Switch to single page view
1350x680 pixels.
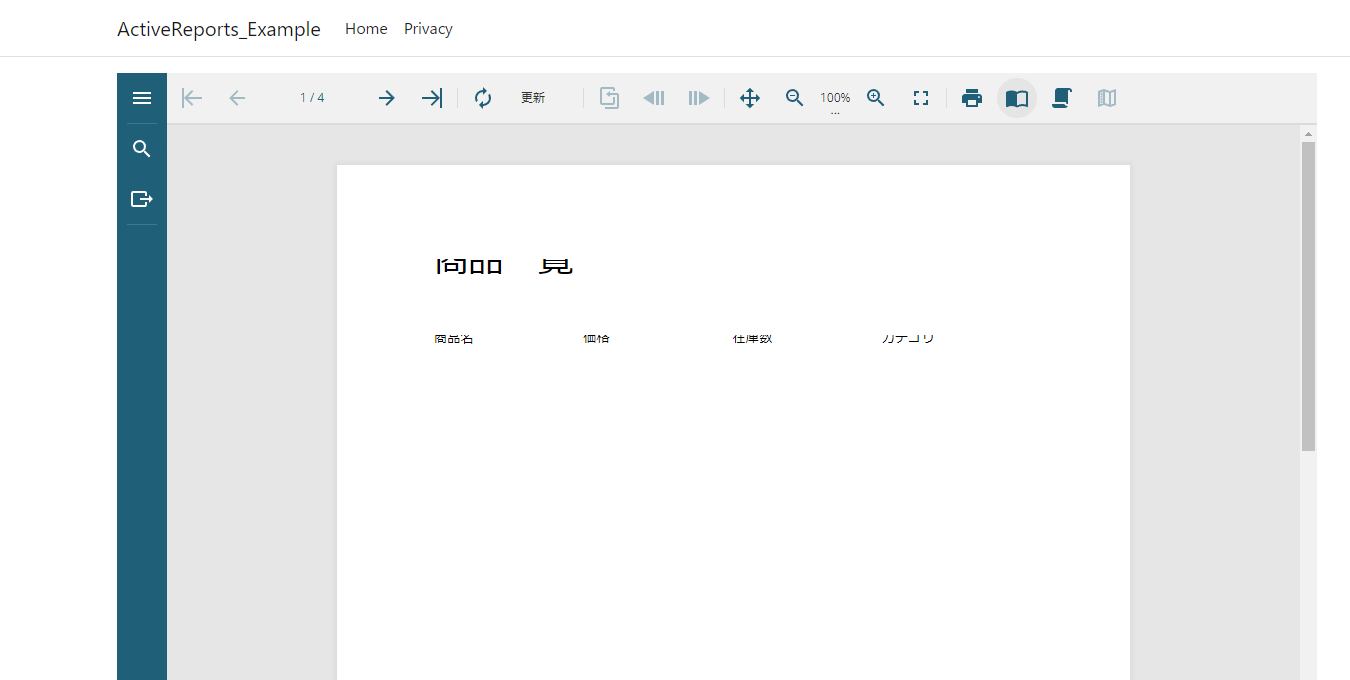click(1017, 98)
